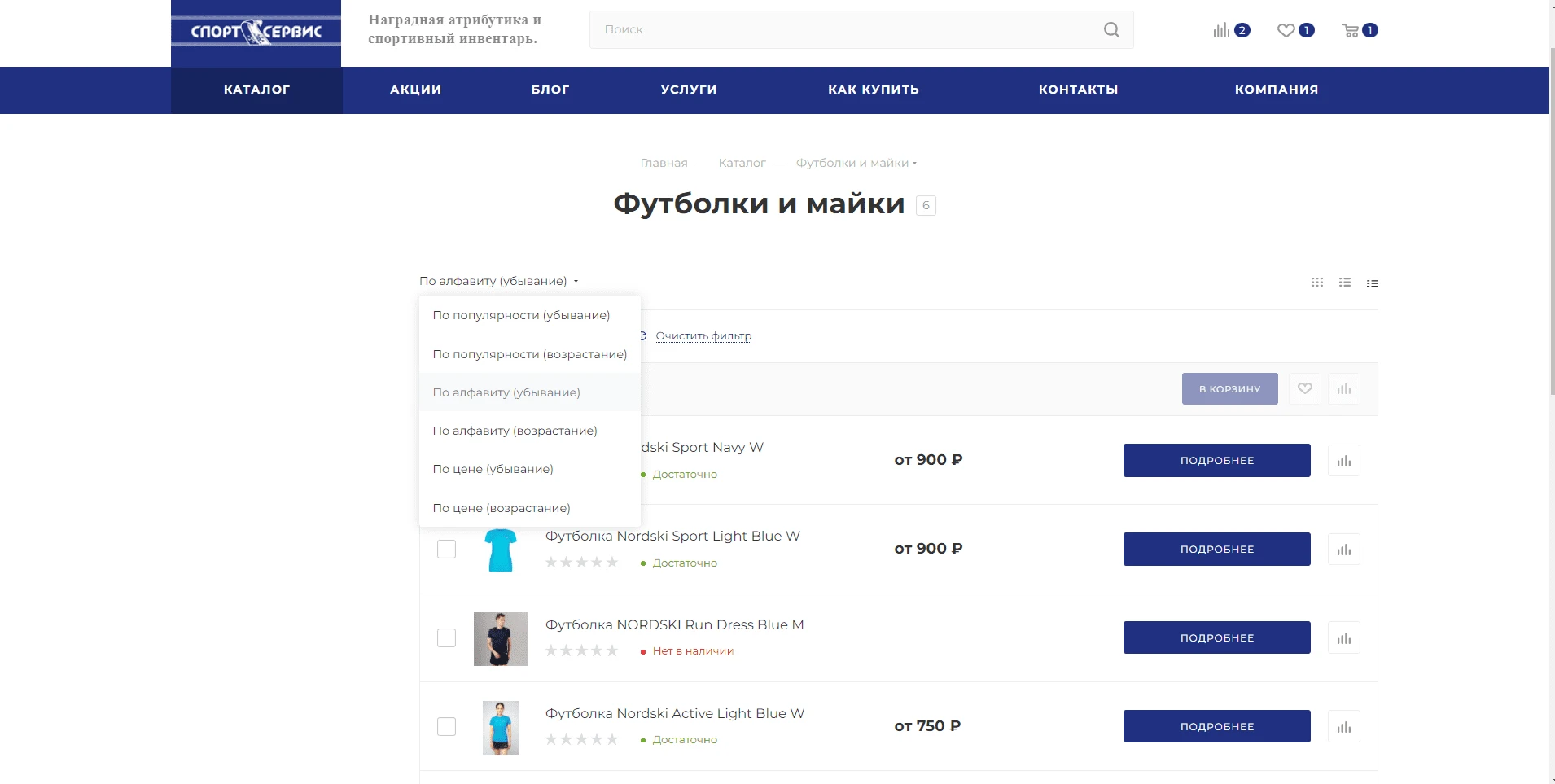Open Футболка NORDSKI Run Dress Blue M title
The image size is (1555, 784).
coord(674,624)
